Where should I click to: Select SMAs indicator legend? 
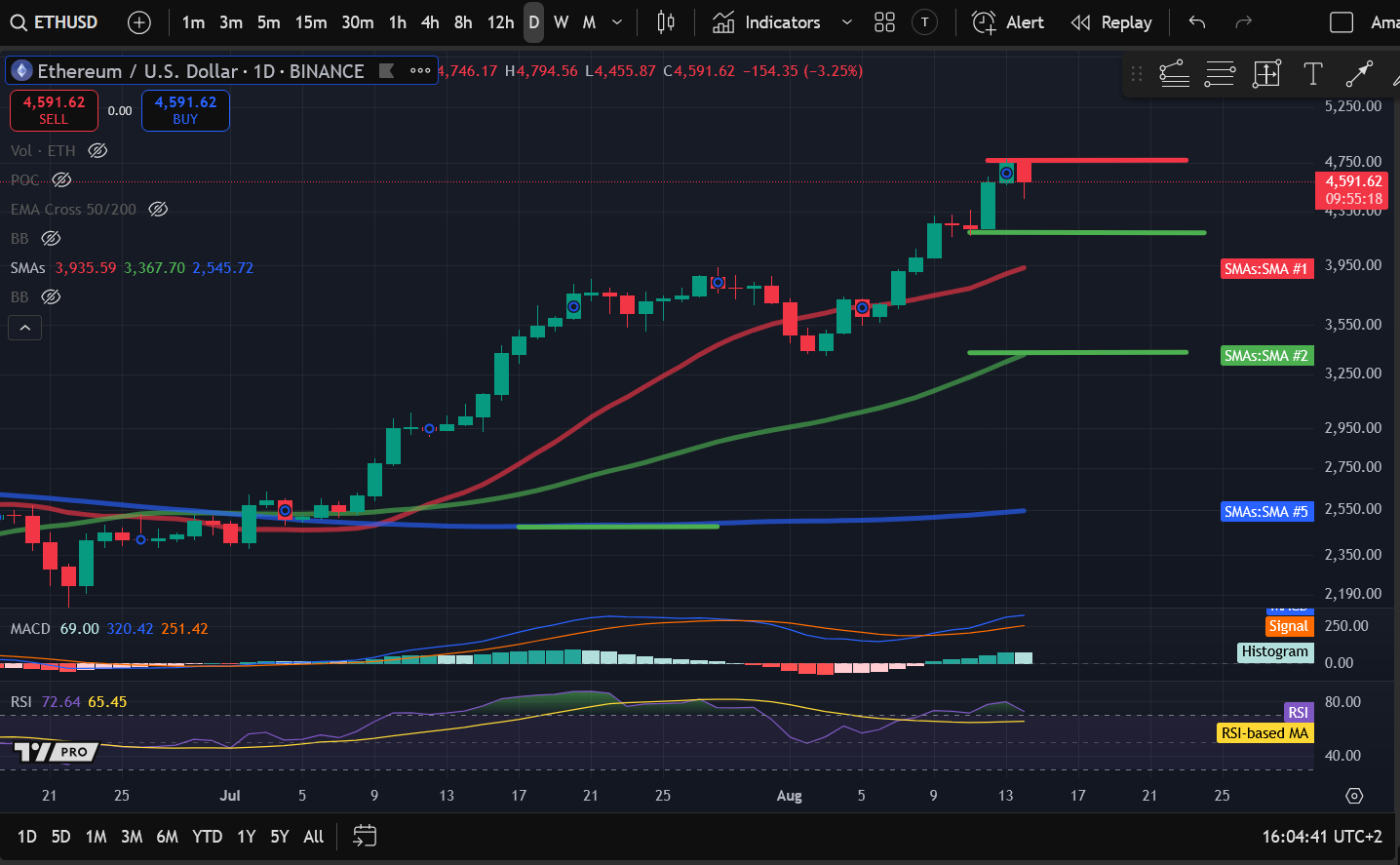tap(28, 267)
